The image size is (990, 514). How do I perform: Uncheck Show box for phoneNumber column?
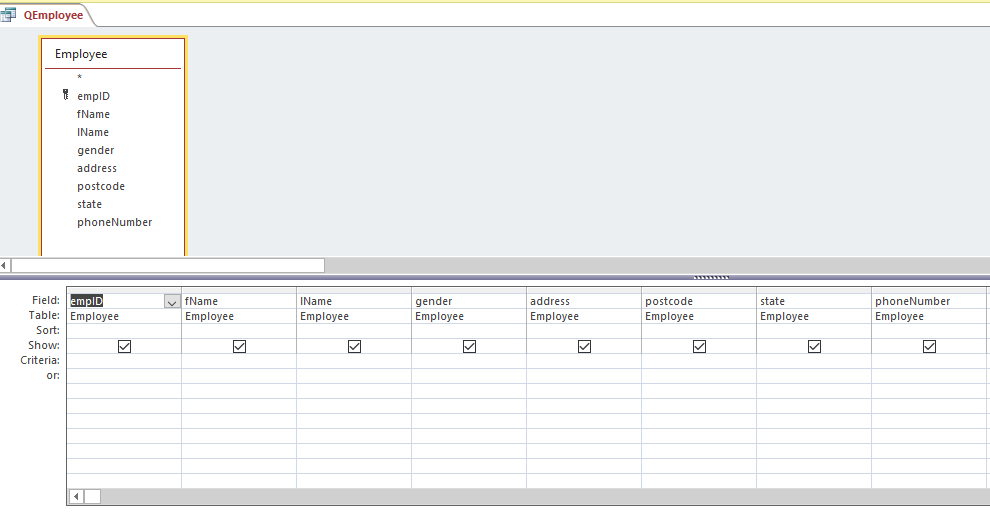(x=929, y=346)
